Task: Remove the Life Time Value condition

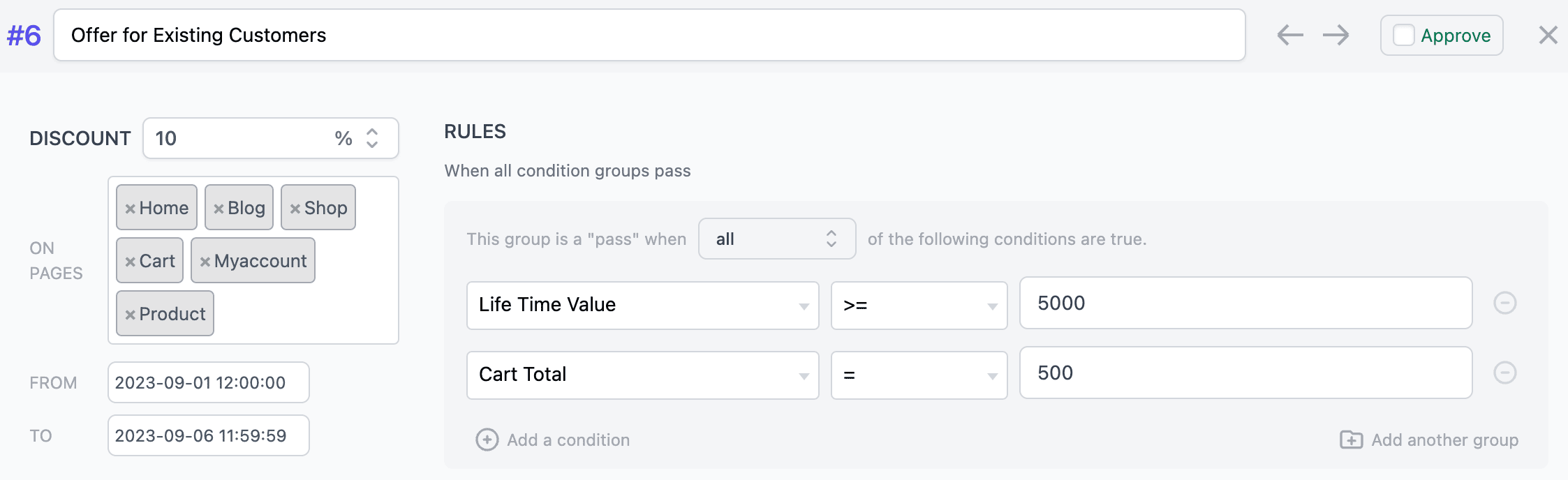Action: (1503, 302)
